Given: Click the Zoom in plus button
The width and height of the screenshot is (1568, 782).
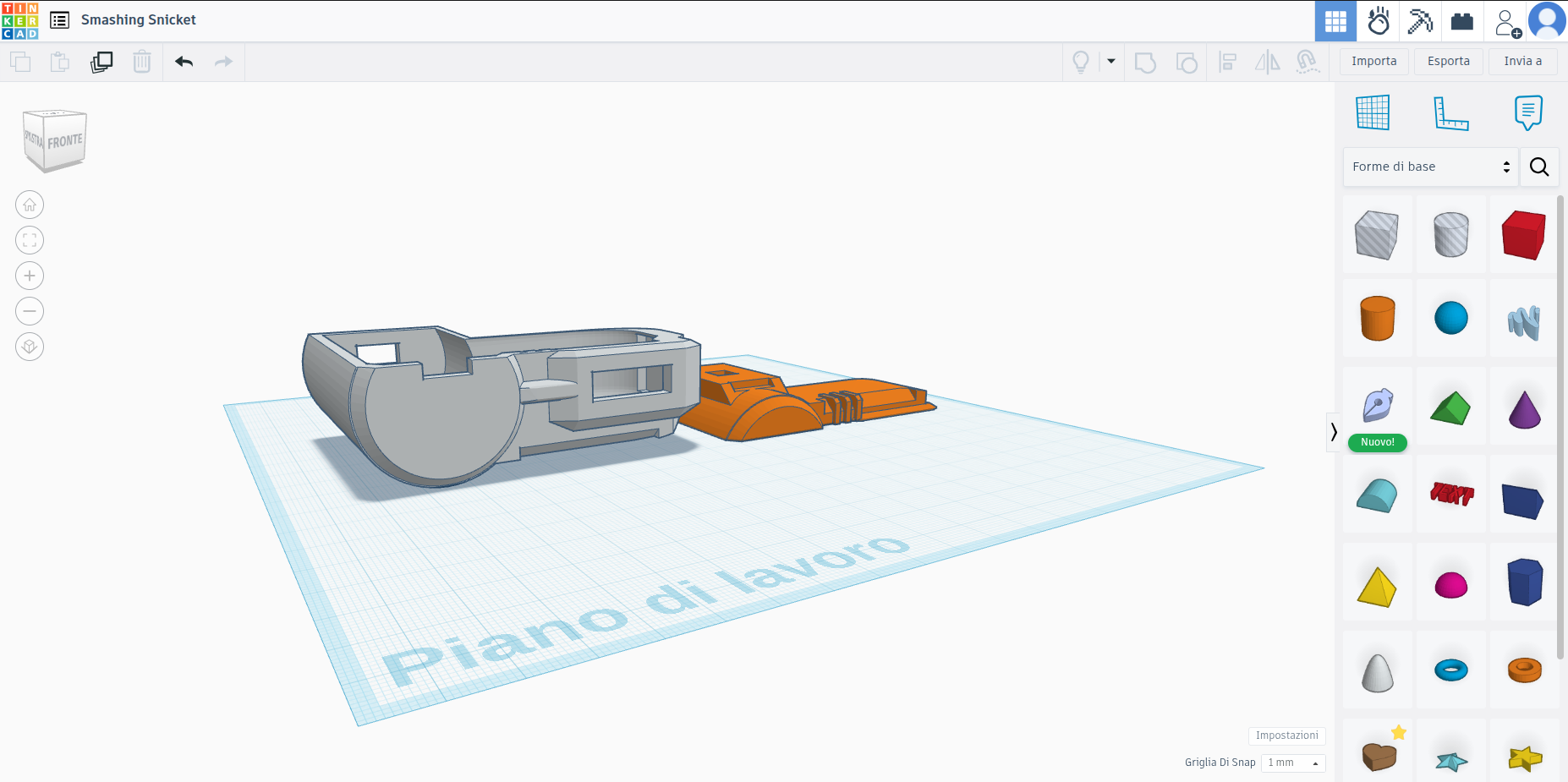Looking at the screenshot, I should (30, 276).
